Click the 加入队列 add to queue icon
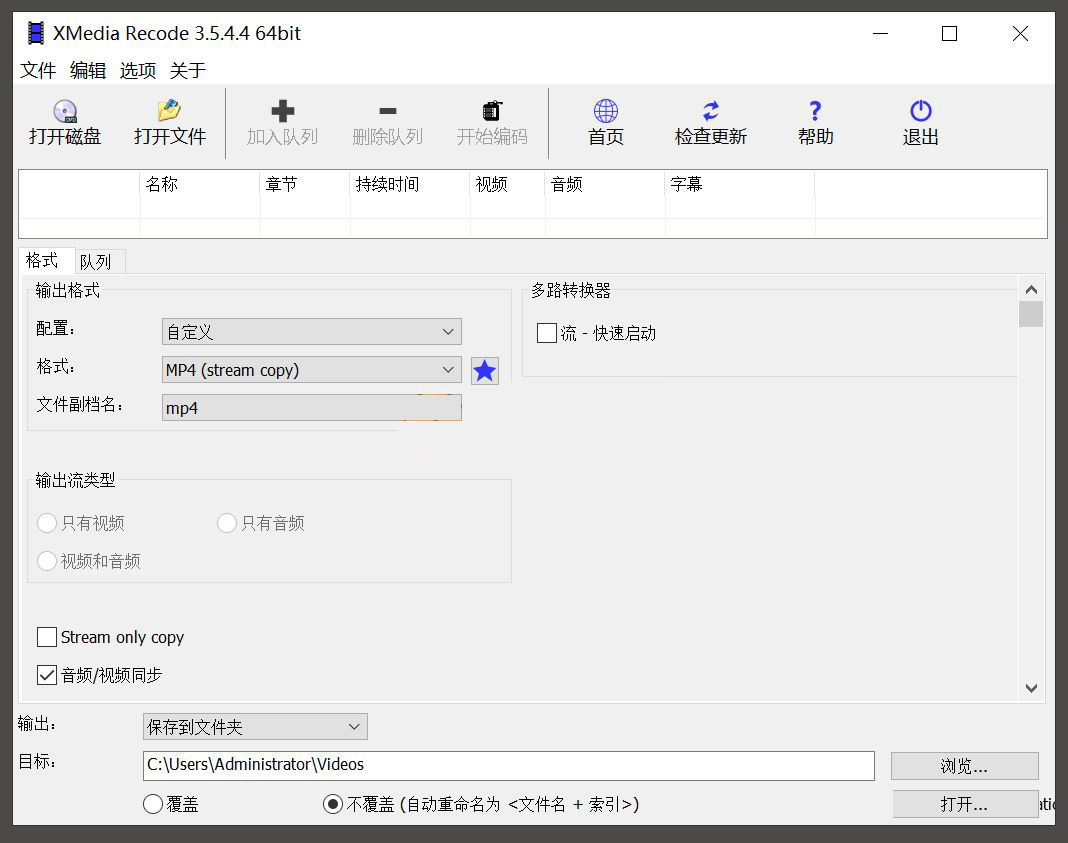The image size is (1068, 843). click(x=283, y=122)
